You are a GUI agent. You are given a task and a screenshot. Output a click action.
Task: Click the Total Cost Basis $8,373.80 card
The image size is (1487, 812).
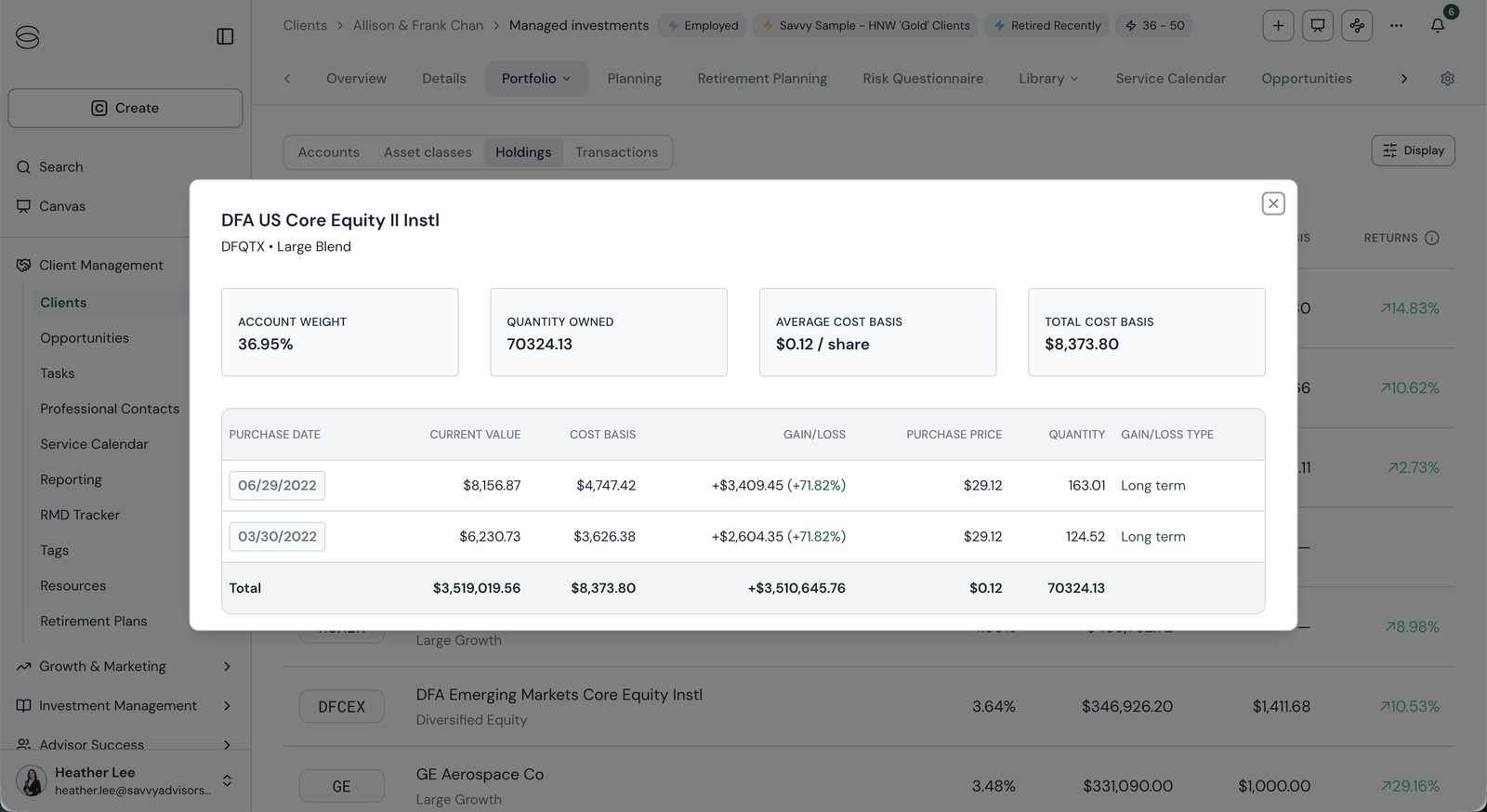tap(1146, 333)
